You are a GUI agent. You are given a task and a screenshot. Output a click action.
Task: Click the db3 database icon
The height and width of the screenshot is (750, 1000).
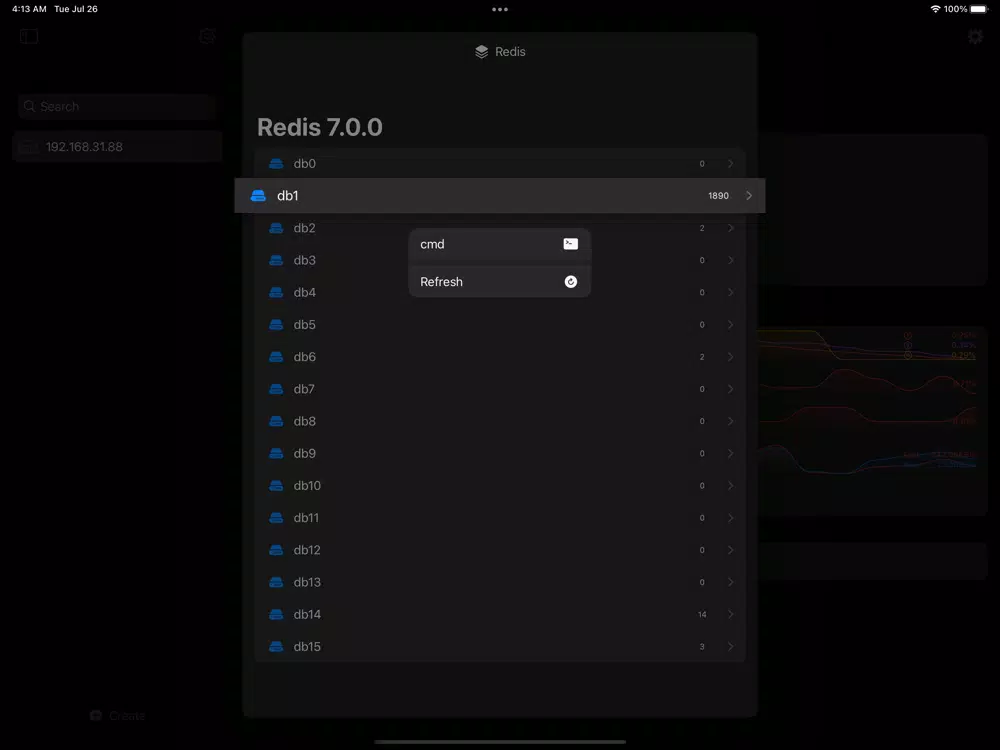[276, 260]
